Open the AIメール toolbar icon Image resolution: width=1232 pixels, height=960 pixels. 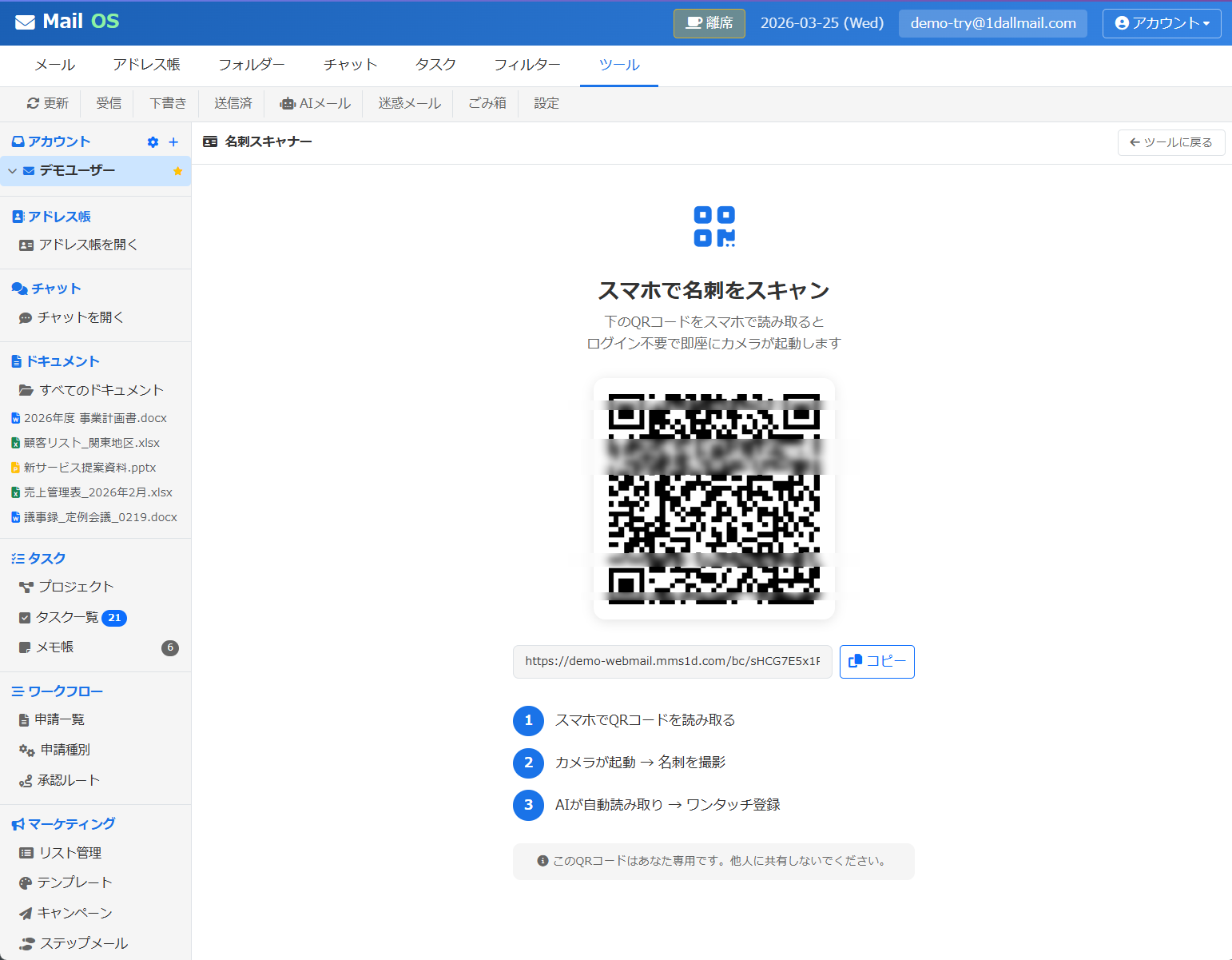(315, 103)
